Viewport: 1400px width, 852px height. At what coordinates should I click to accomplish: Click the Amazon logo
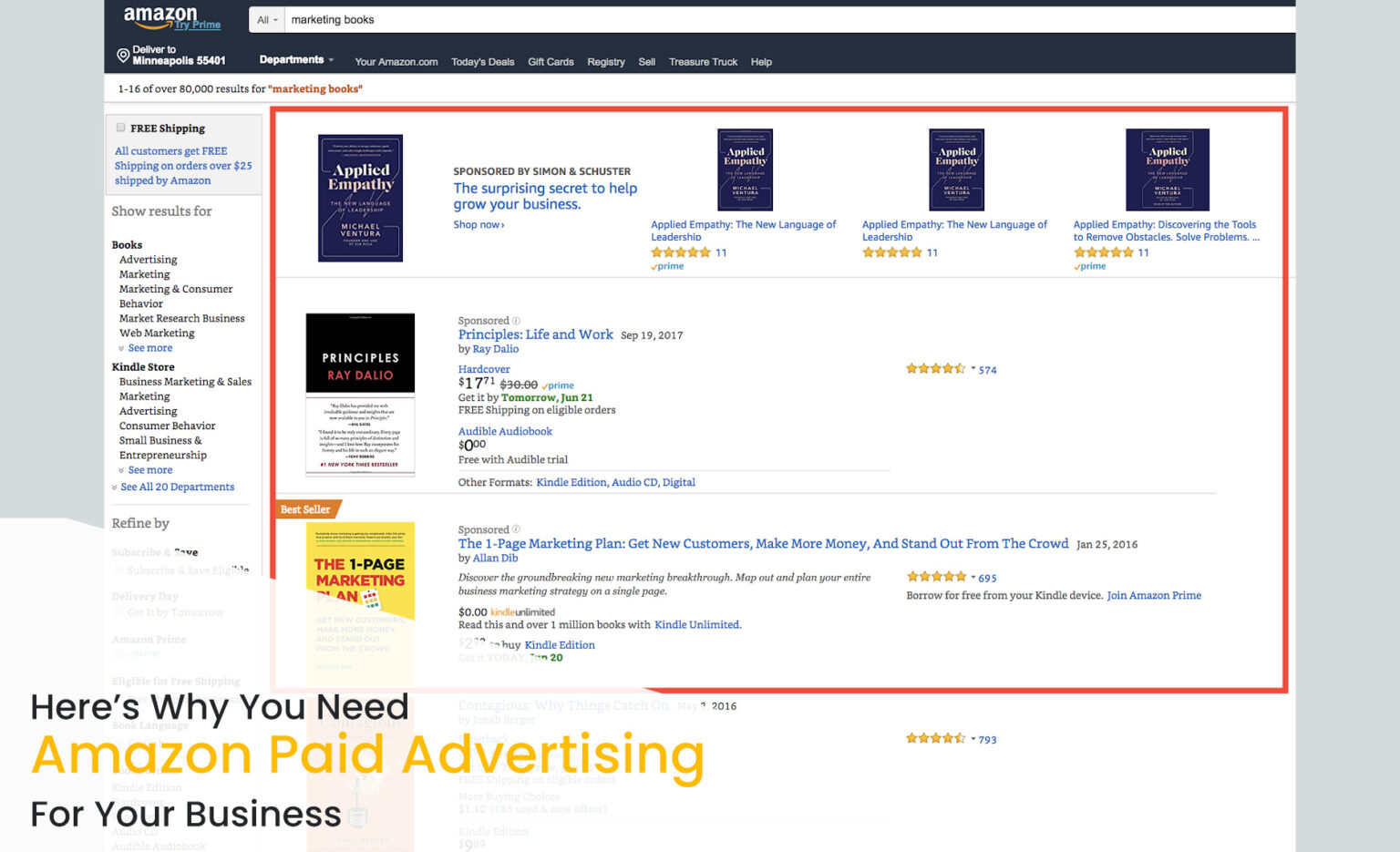point(161,15)
